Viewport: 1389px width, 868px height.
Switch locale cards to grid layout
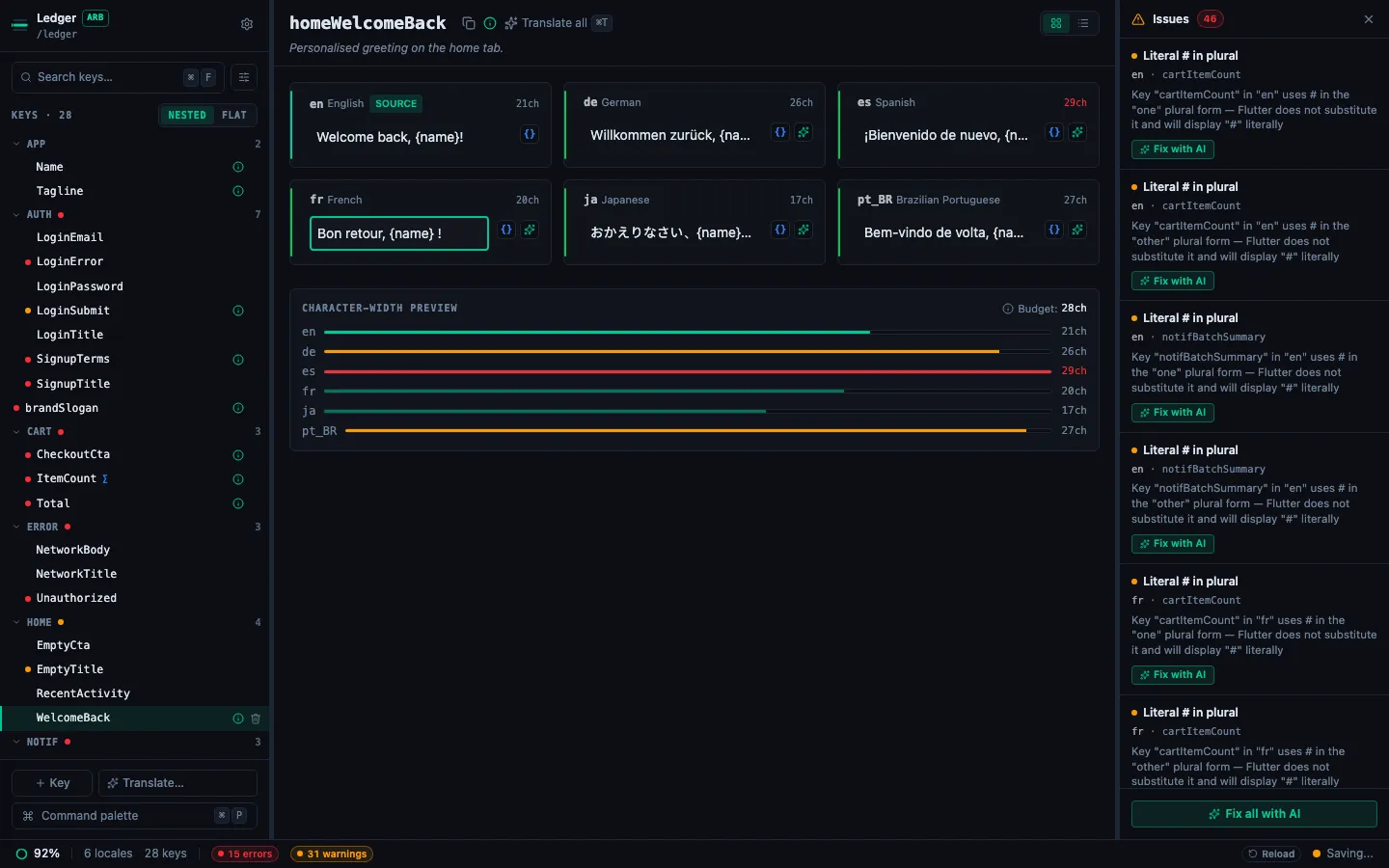pyautogui.click(x=1056, y=23)
